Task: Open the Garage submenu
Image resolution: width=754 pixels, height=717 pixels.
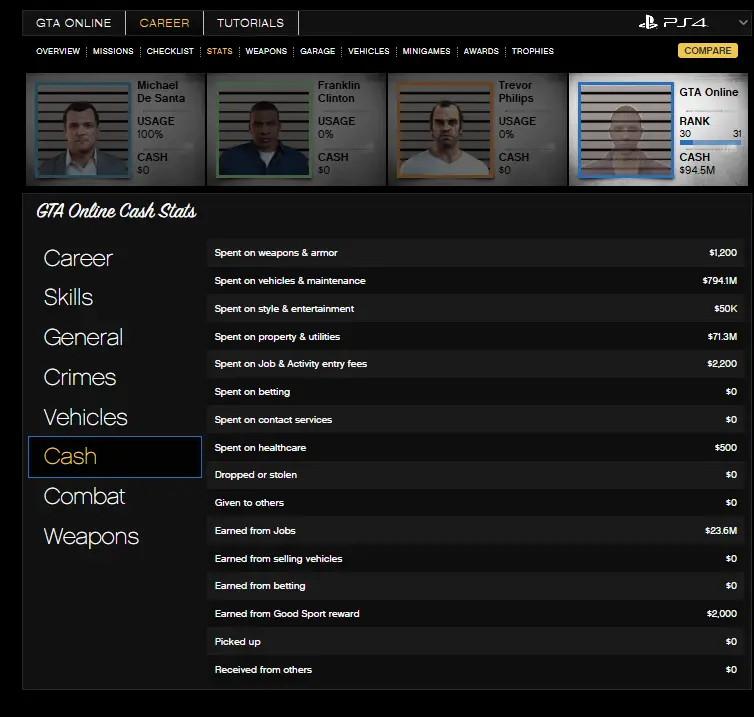Action: (317, 51)
